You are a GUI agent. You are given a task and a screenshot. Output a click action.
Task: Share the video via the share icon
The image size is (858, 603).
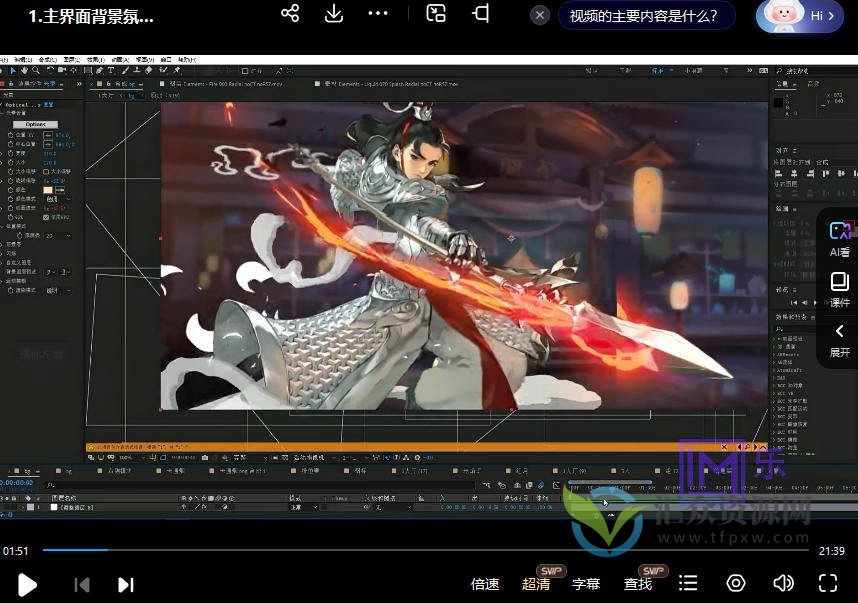click(289, 15)
